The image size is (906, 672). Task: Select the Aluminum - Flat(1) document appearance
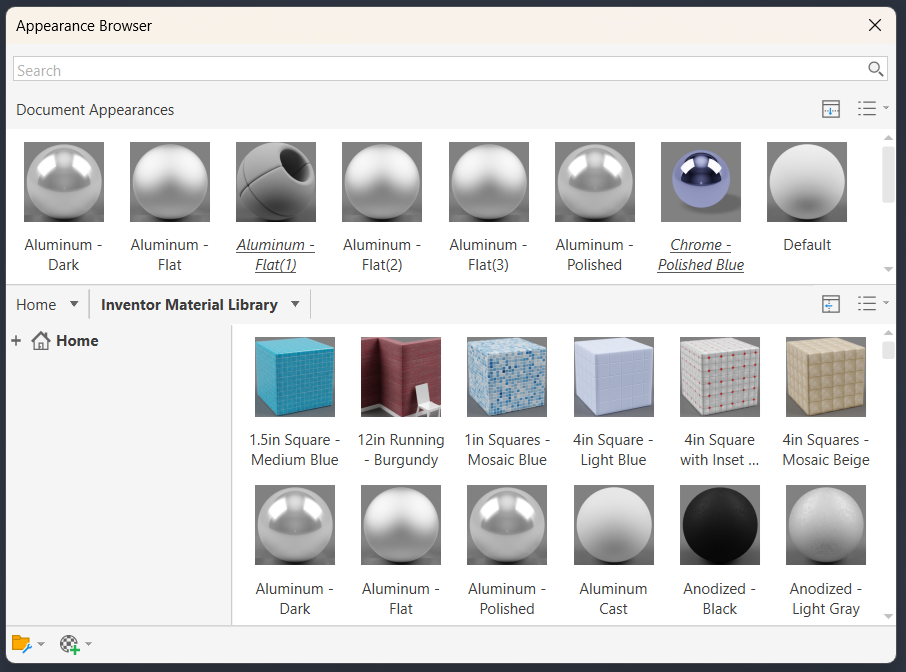(276, 182)
